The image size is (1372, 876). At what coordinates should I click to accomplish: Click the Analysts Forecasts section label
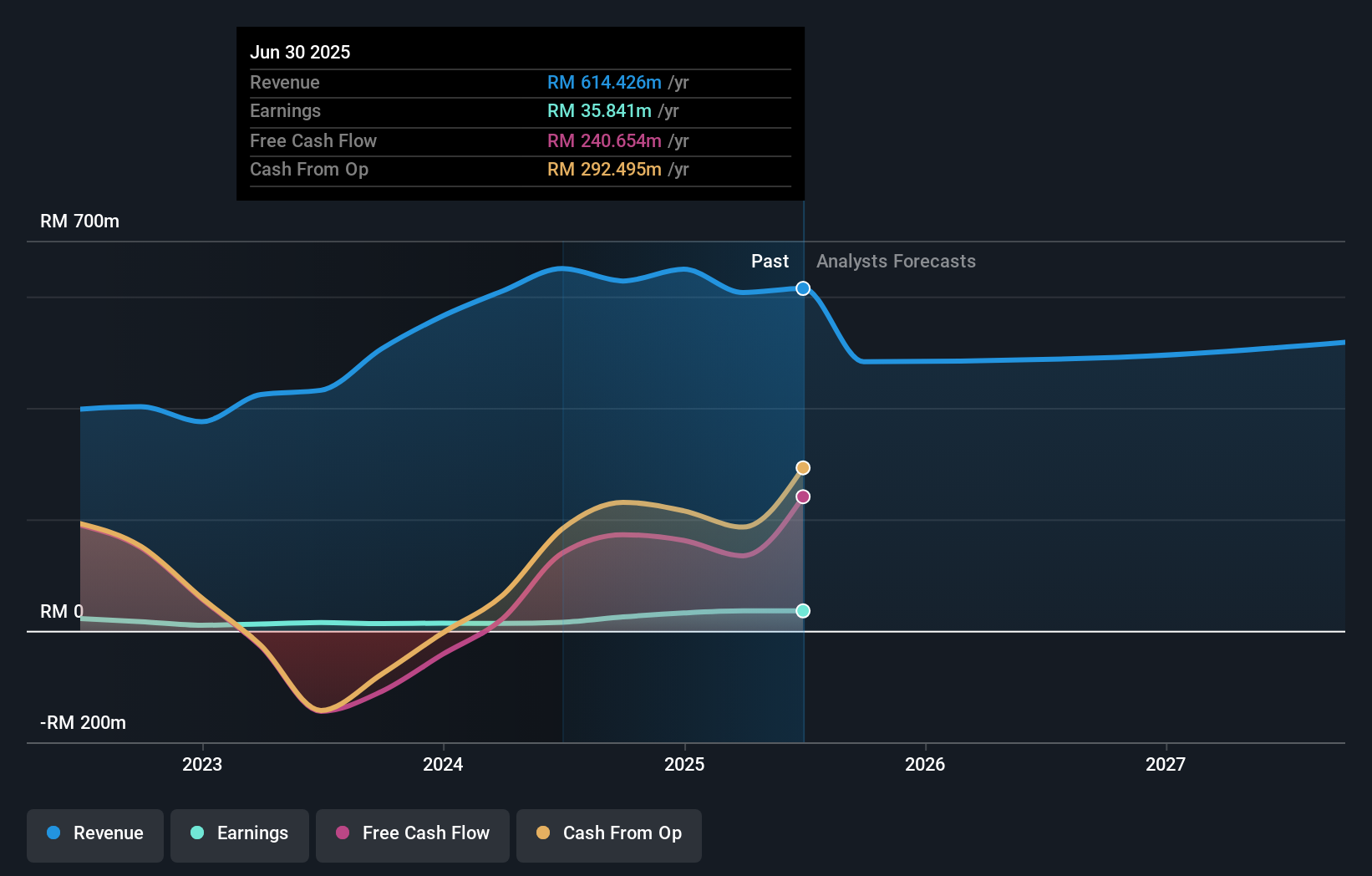896,261
